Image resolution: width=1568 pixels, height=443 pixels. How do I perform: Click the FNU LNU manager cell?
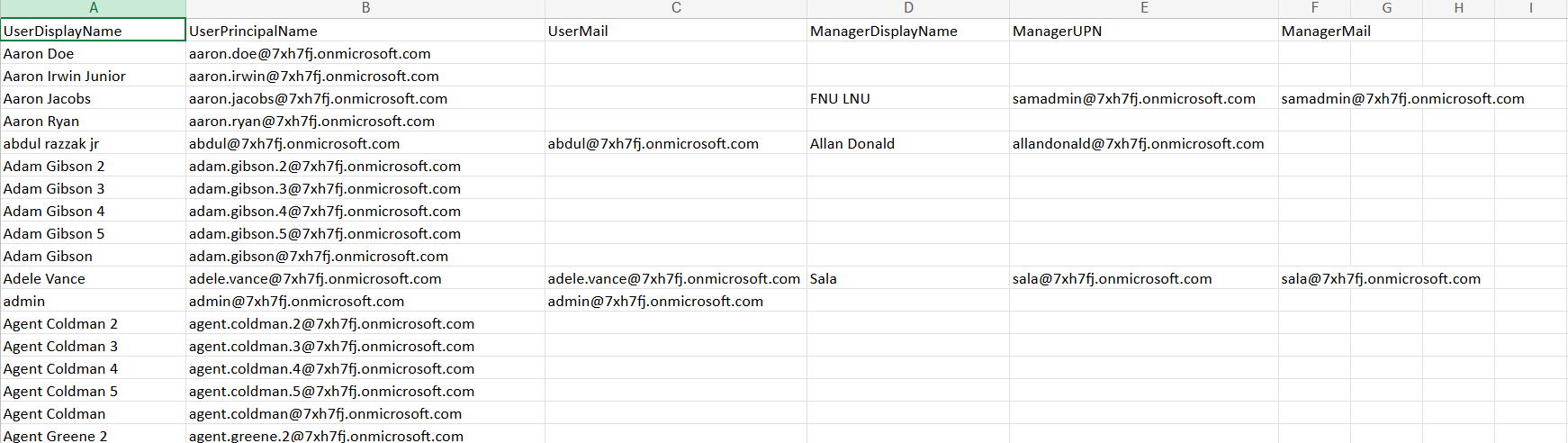[x=907, y=99]
